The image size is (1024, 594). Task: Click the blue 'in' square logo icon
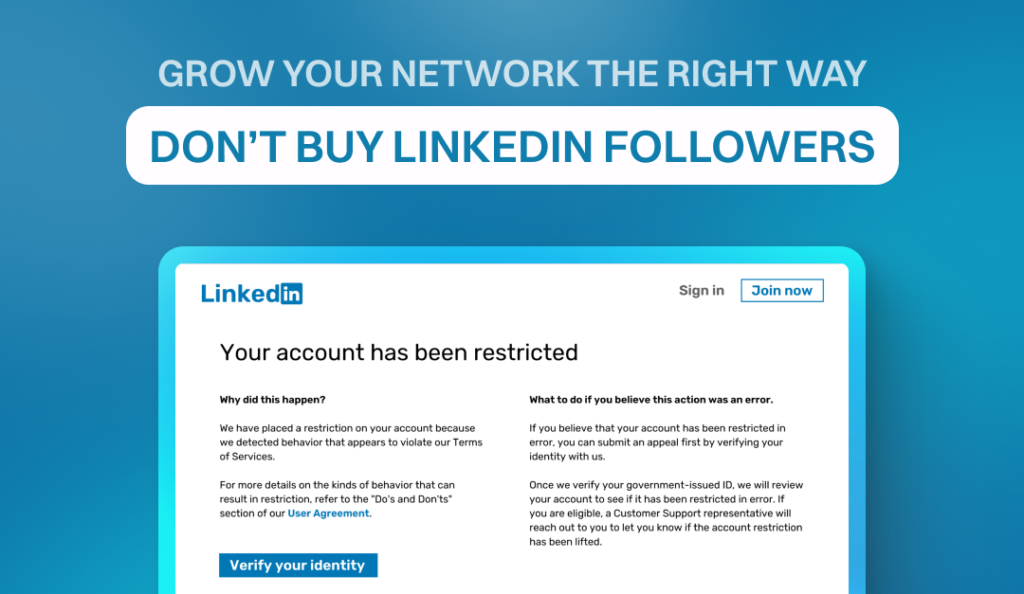pyautogui.click(x=291, y=293)
